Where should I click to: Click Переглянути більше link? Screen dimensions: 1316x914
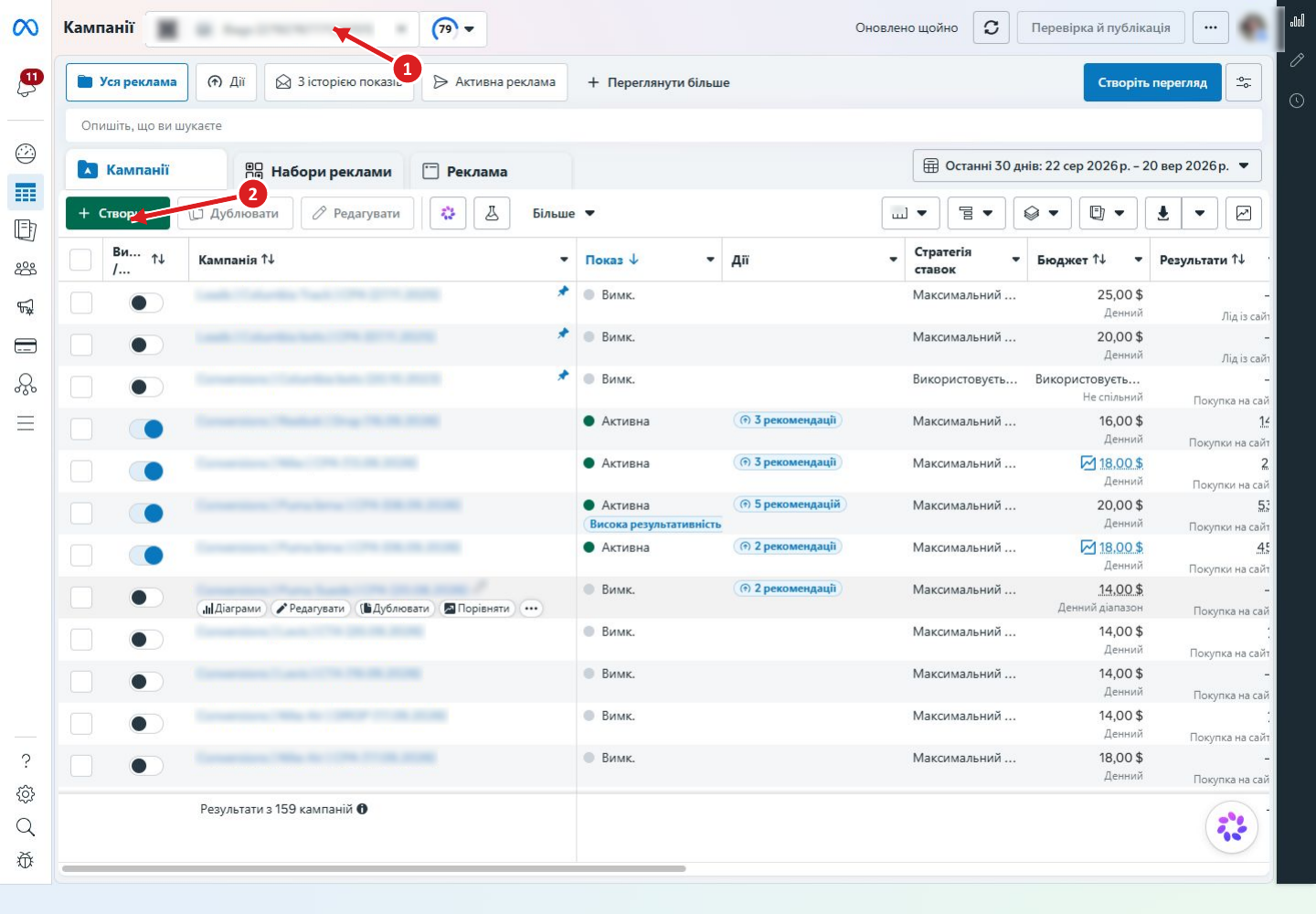click(x=658, y=82)
